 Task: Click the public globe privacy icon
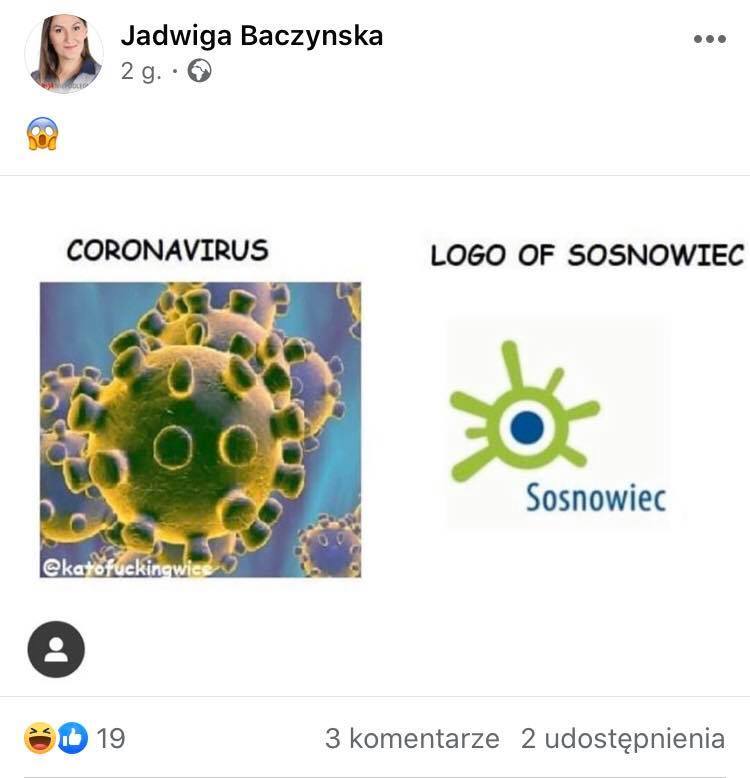(199, 71)
